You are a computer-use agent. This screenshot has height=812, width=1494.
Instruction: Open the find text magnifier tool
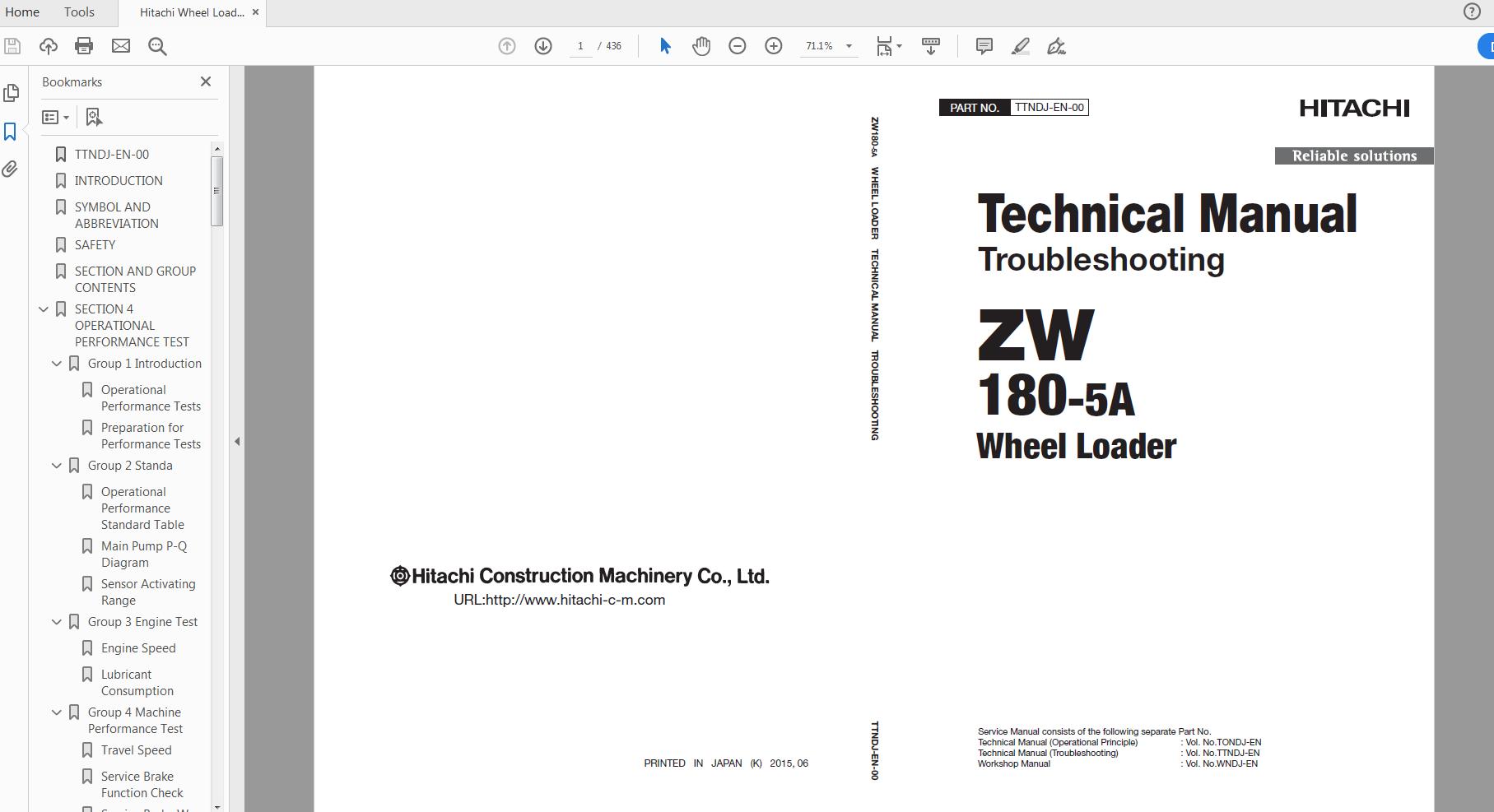(157, 46)
